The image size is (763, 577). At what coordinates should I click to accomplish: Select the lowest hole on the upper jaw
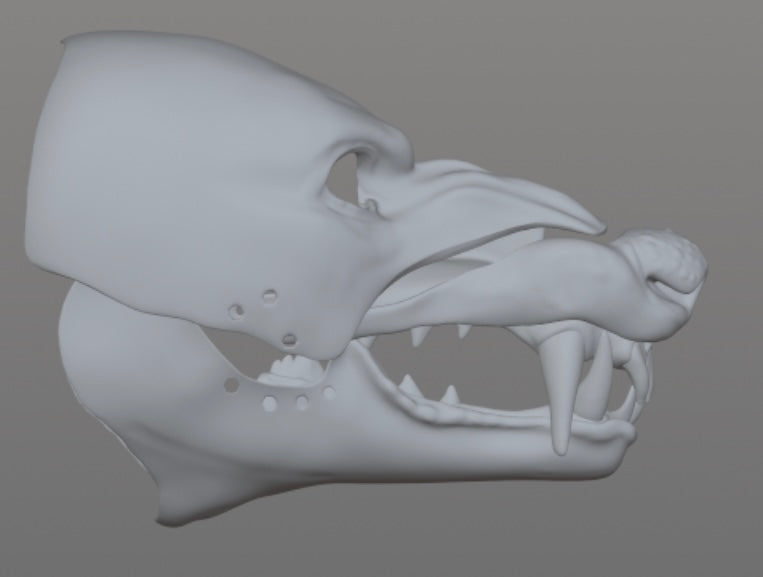(289, 341)
